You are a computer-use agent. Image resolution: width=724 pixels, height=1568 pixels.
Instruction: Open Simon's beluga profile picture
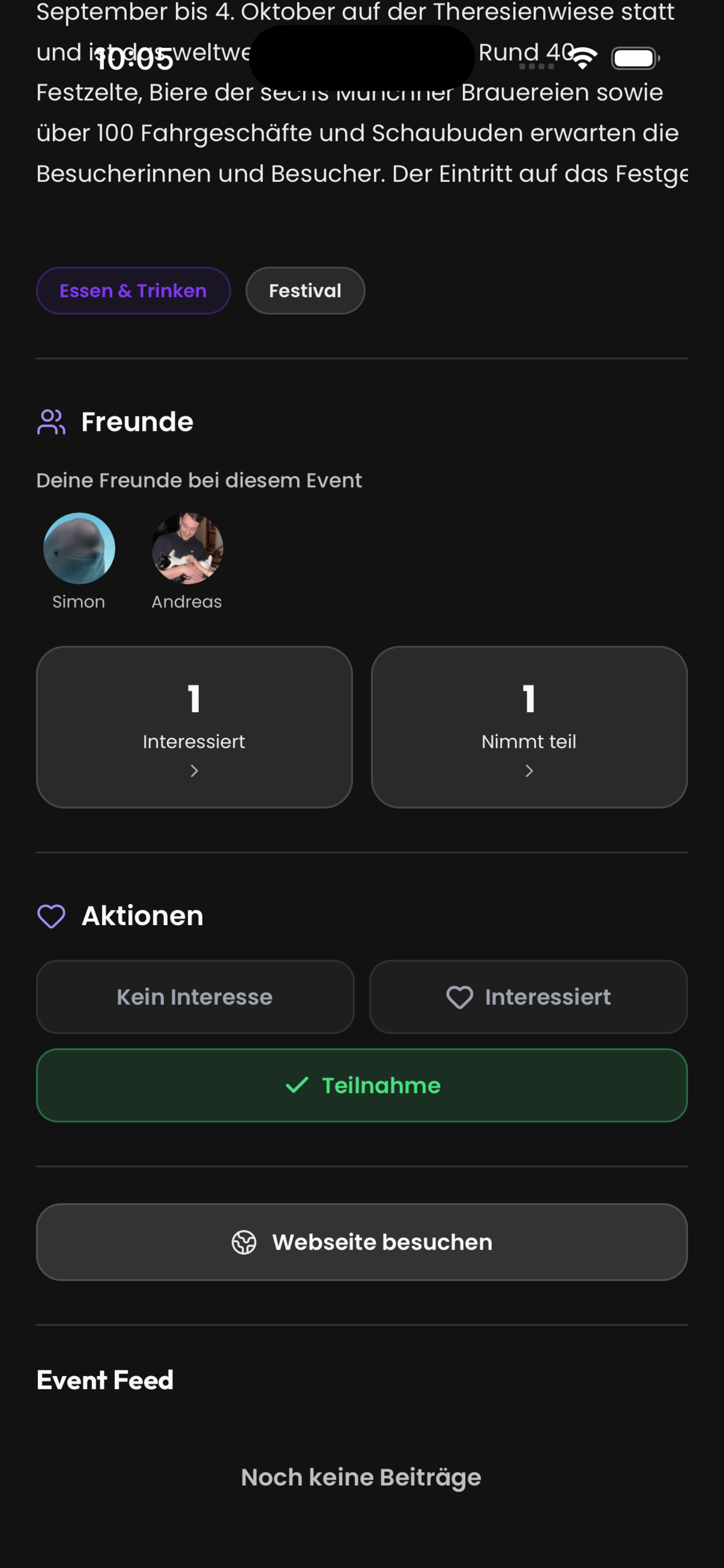79,548
